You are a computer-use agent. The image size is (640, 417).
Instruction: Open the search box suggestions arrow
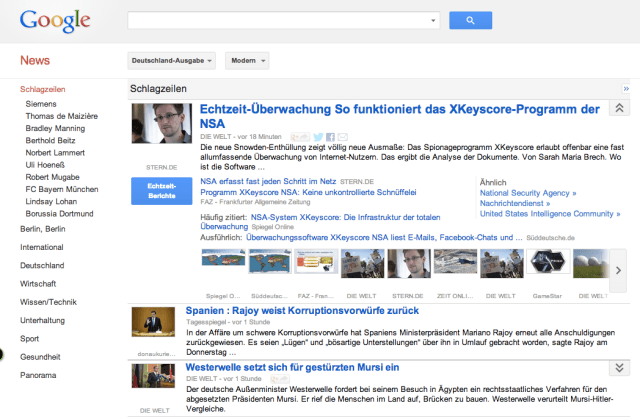pyautogui.click(x=433, y=20)
